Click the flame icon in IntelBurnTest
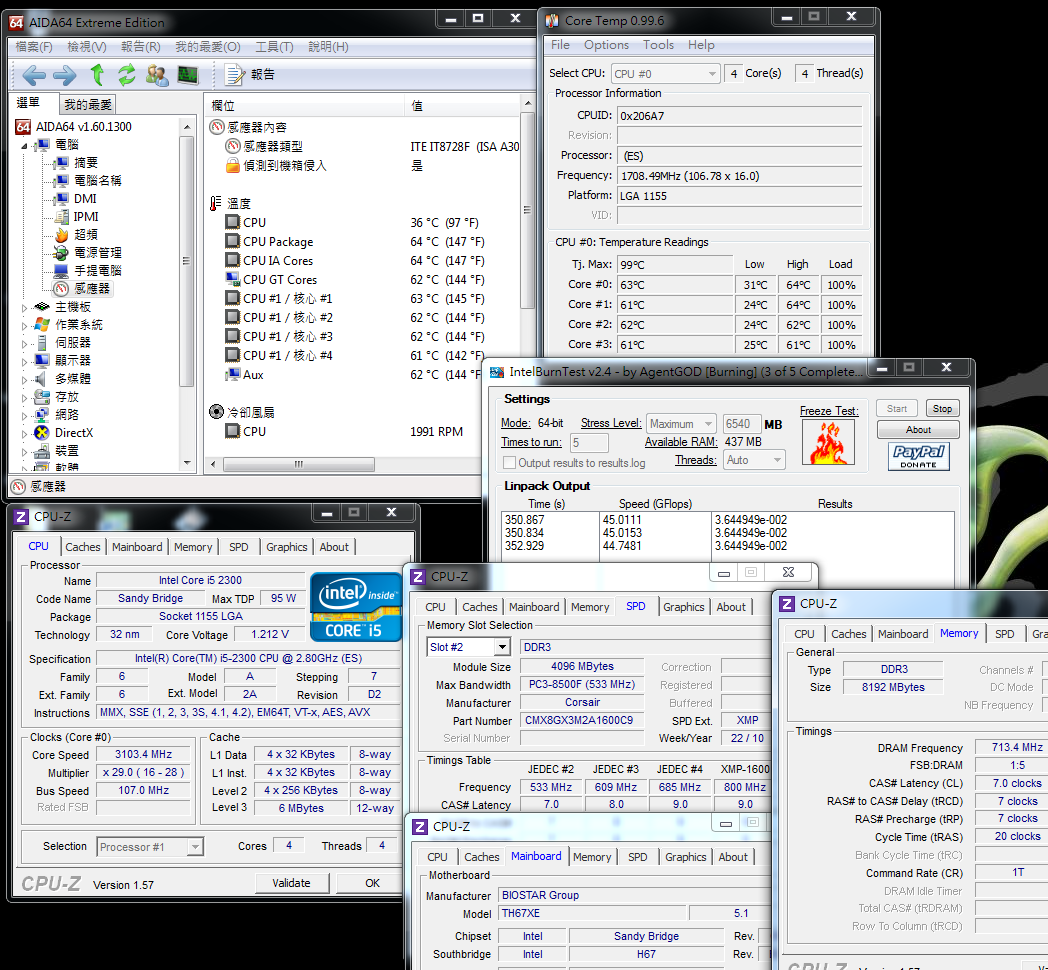This screenshot has height=970, width=1048. click(x=828, y=443)
